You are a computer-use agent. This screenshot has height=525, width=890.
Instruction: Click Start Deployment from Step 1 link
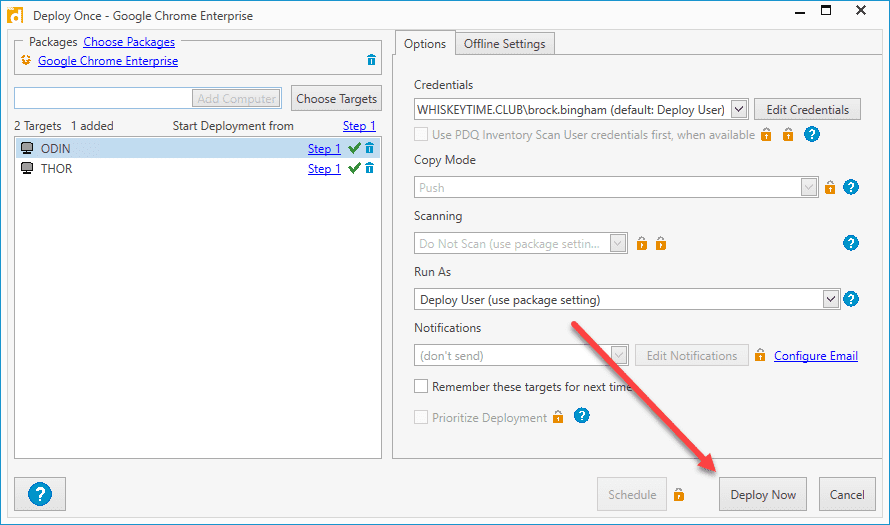(359, 125)
